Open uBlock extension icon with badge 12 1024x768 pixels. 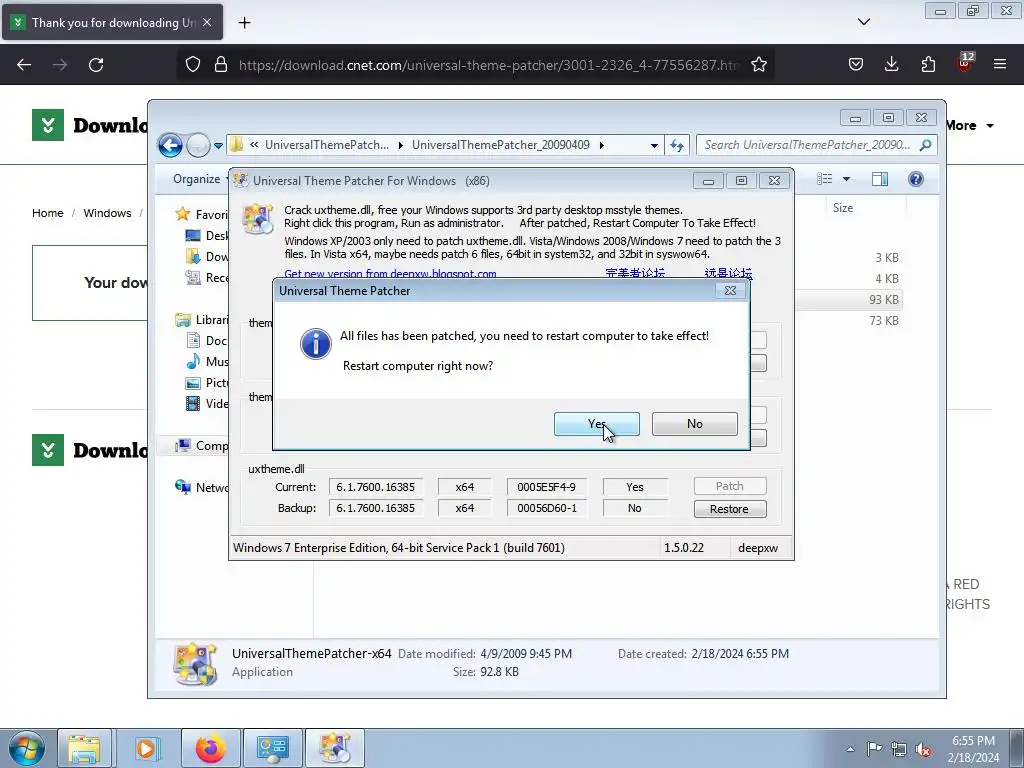(x=965, y=63)
